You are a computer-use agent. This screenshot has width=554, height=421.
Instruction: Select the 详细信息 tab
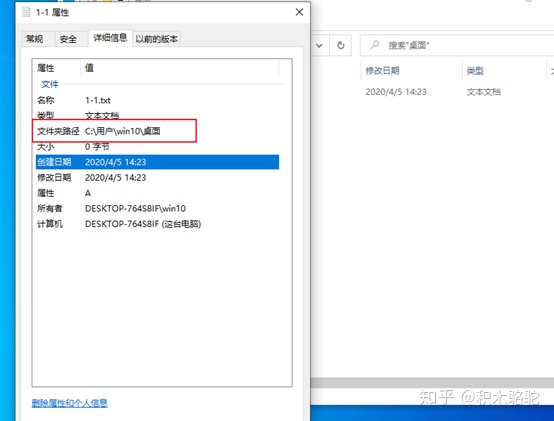coord(110,38)
